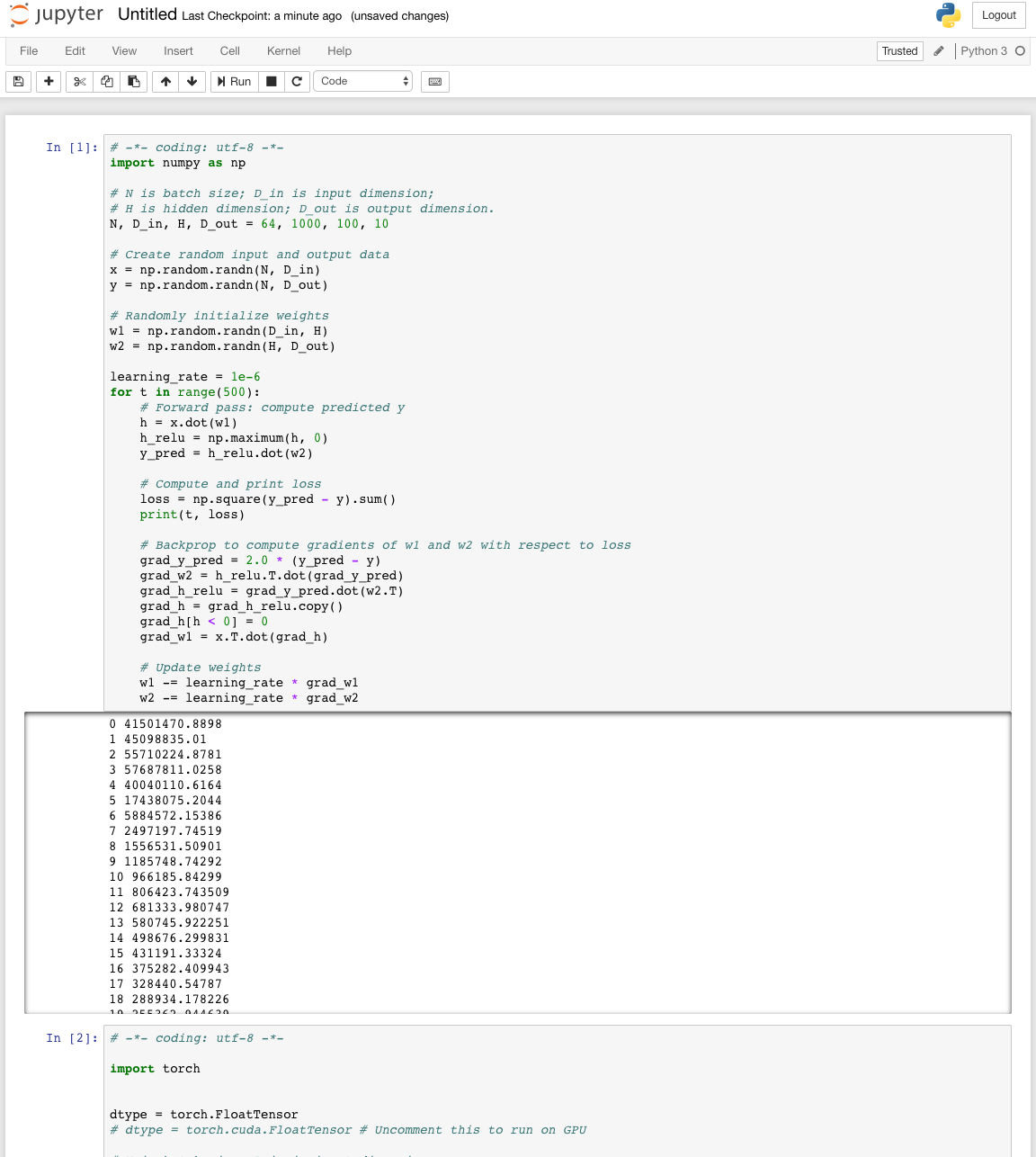The height and width of the screenshot is (1157, 1036).
Task: Select the In [1] cell prompt
Action: pyautogui.click(x=72, y=148)
